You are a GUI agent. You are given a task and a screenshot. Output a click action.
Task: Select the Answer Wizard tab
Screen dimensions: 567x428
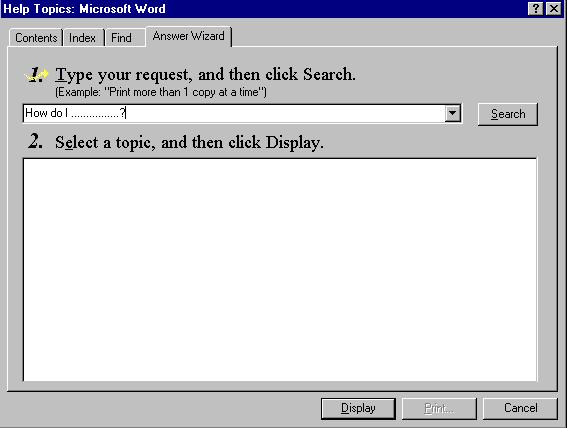(188, 36)
